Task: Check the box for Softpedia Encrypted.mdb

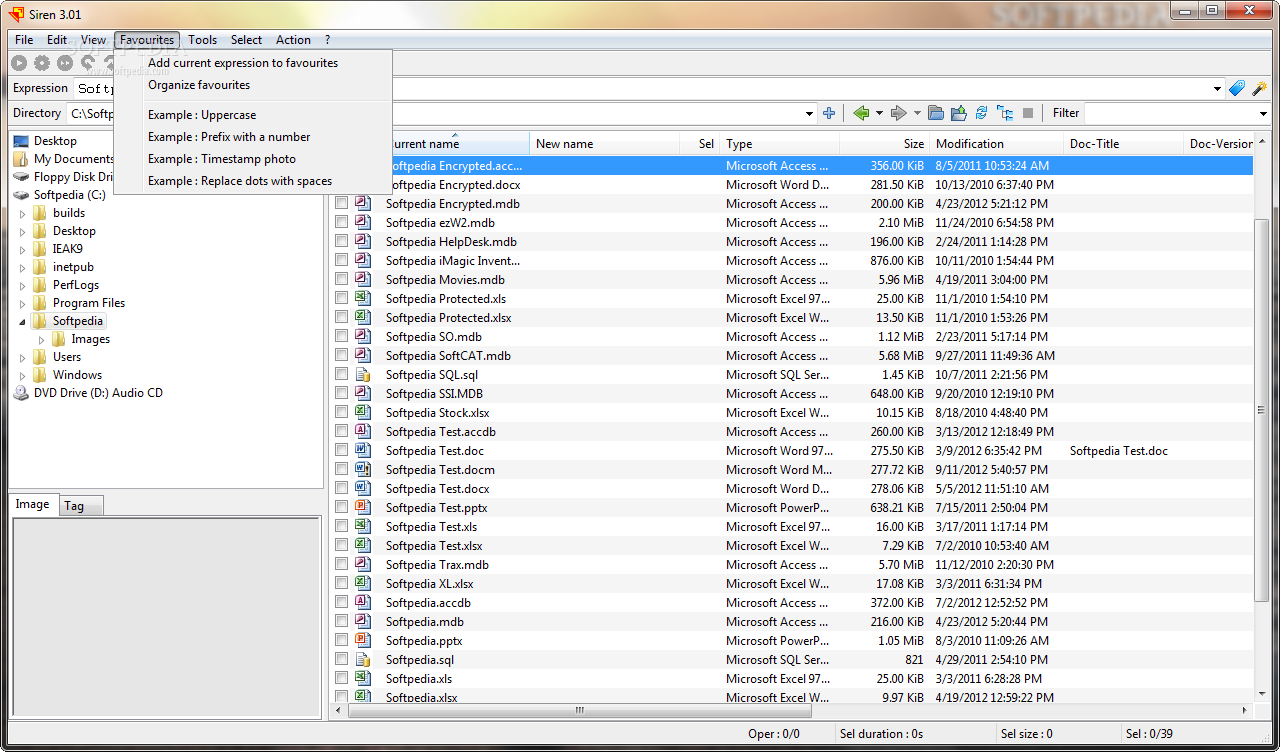Action: (342, 203)
